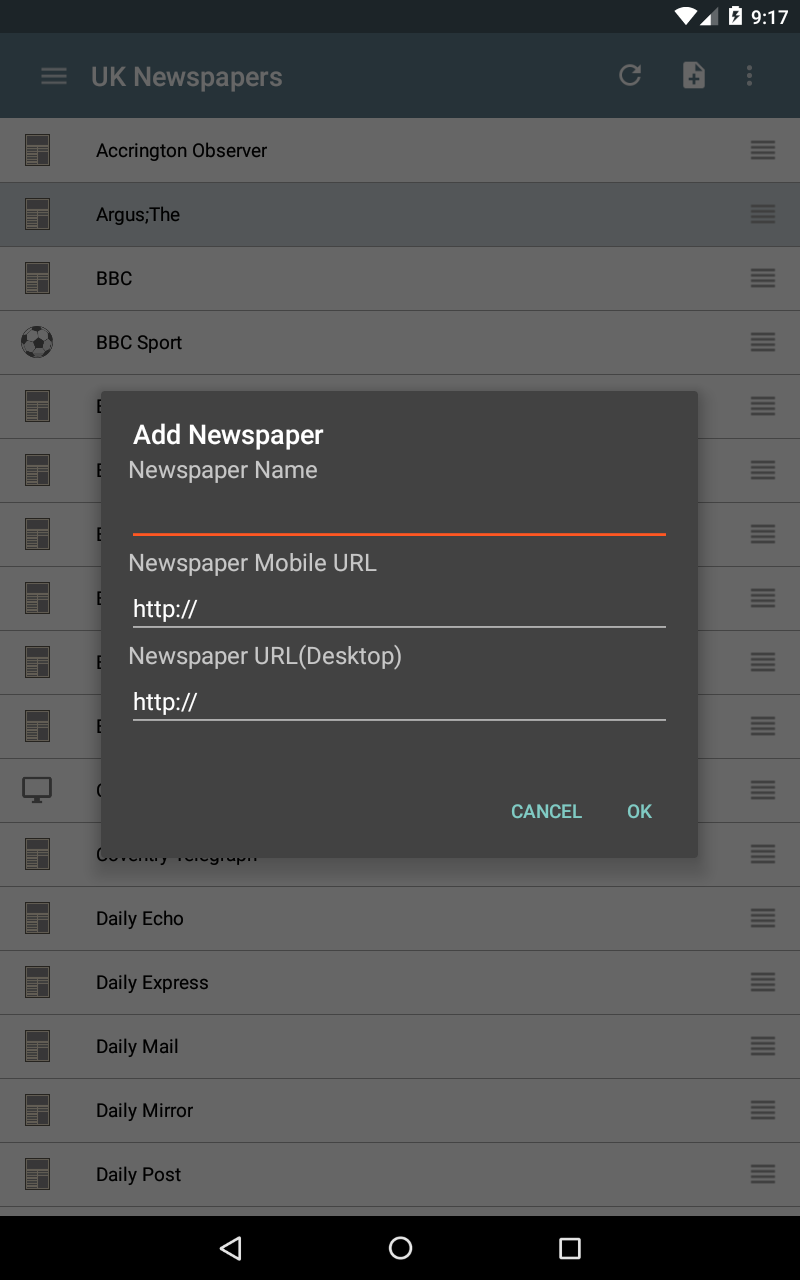The height and width of the screenshot is (1280, 800).
Task: Tap the refresh icon in toolbar
Action: [630, 76]
